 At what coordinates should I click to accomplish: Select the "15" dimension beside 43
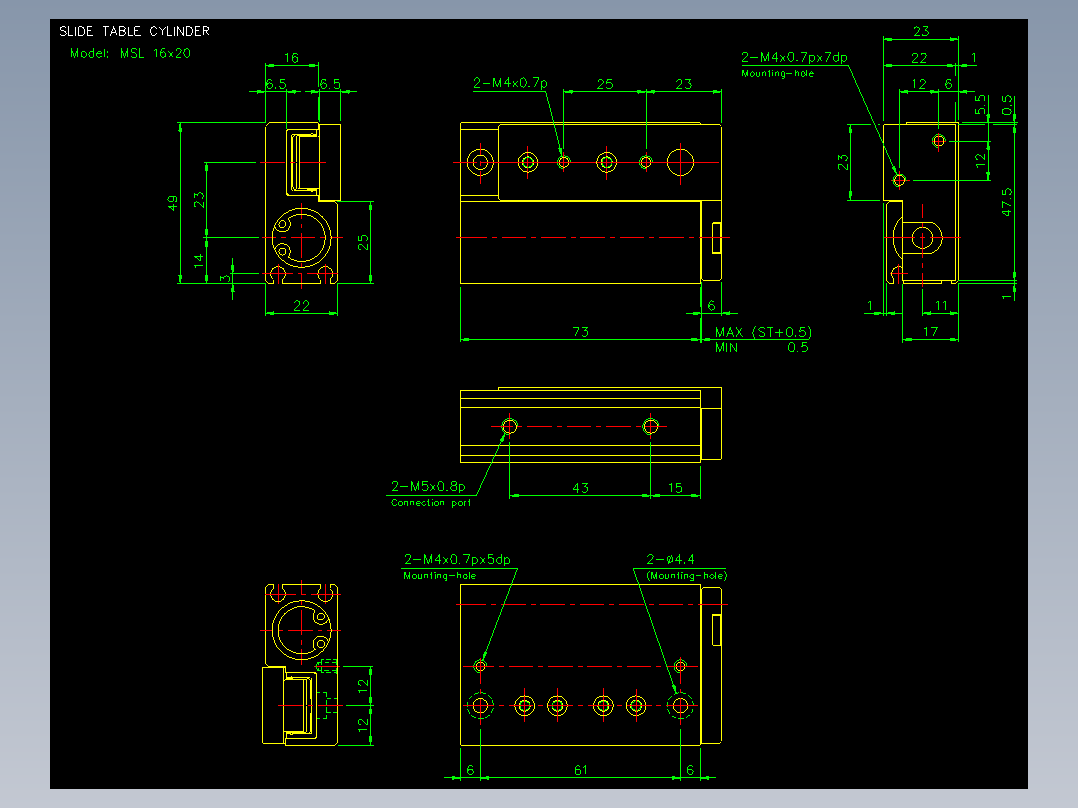[675, 488]
